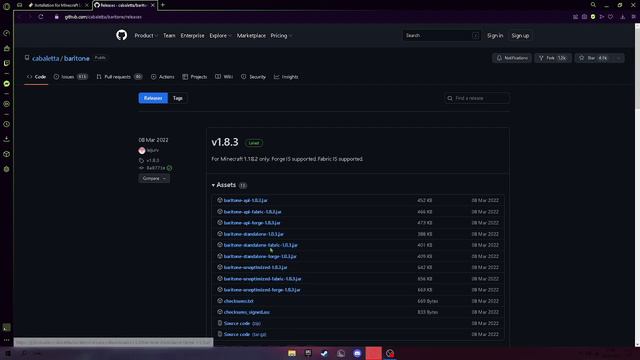640x360 pixels.
Task: Open the Compare dropdown button
Action: pyautogui.click(x=154, y=178)
